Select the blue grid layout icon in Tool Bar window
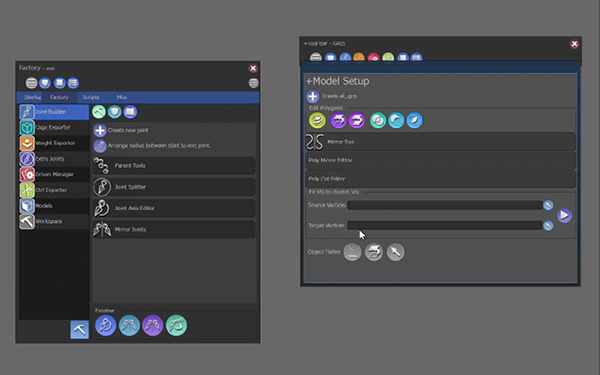This screenshot has height=375, width=600. pos(417,57)
